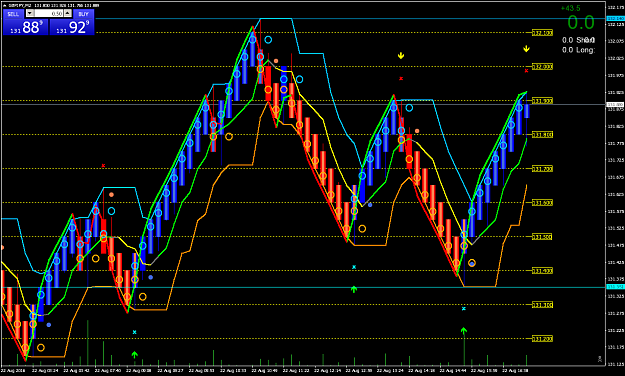Viewport: 625px width, 376px height.
Task: Click the green +43.5 readout
Action: pyautogui.click(x=570, y=8)
